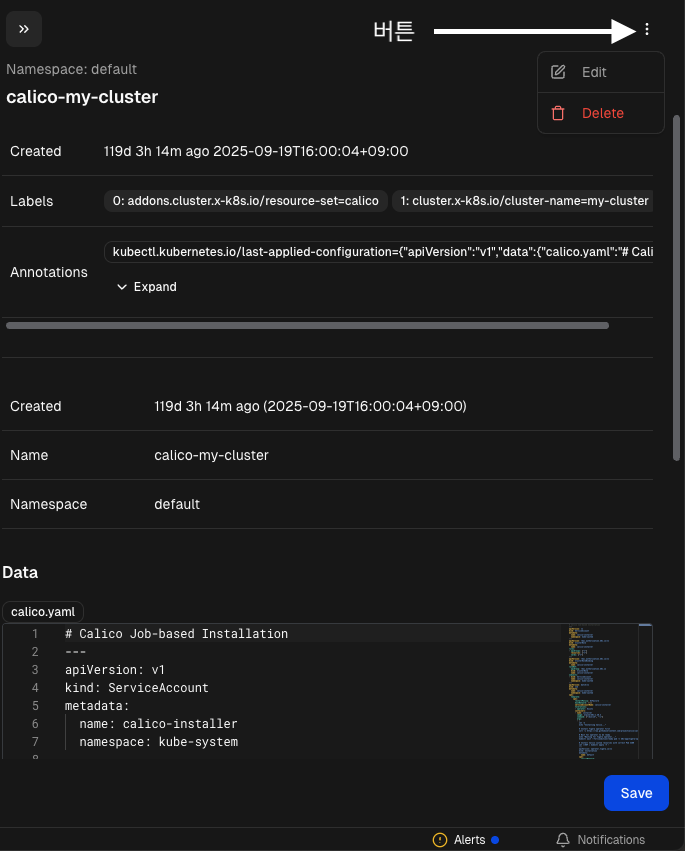Expand the Annotations section

tap(146, 287)
